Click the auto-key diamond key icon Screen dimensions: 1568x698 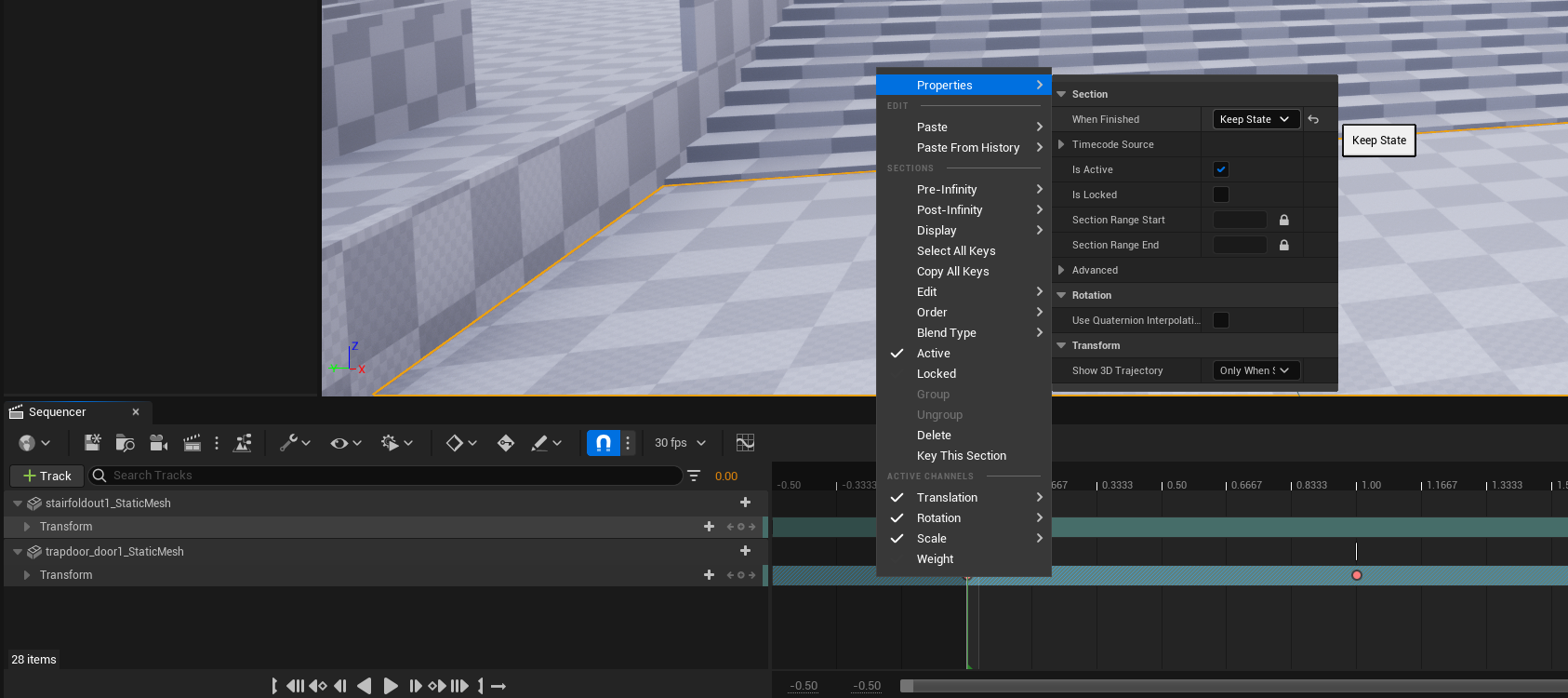[x=505, y=443]
